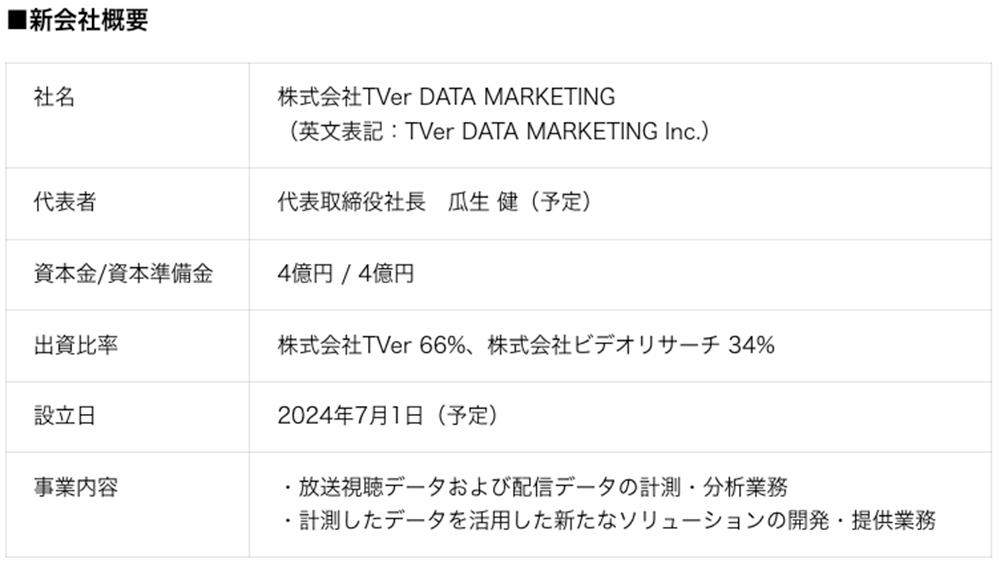The image size is (1000, 563).
Task: Select the 社名 row label
Action: pos(54,98)
